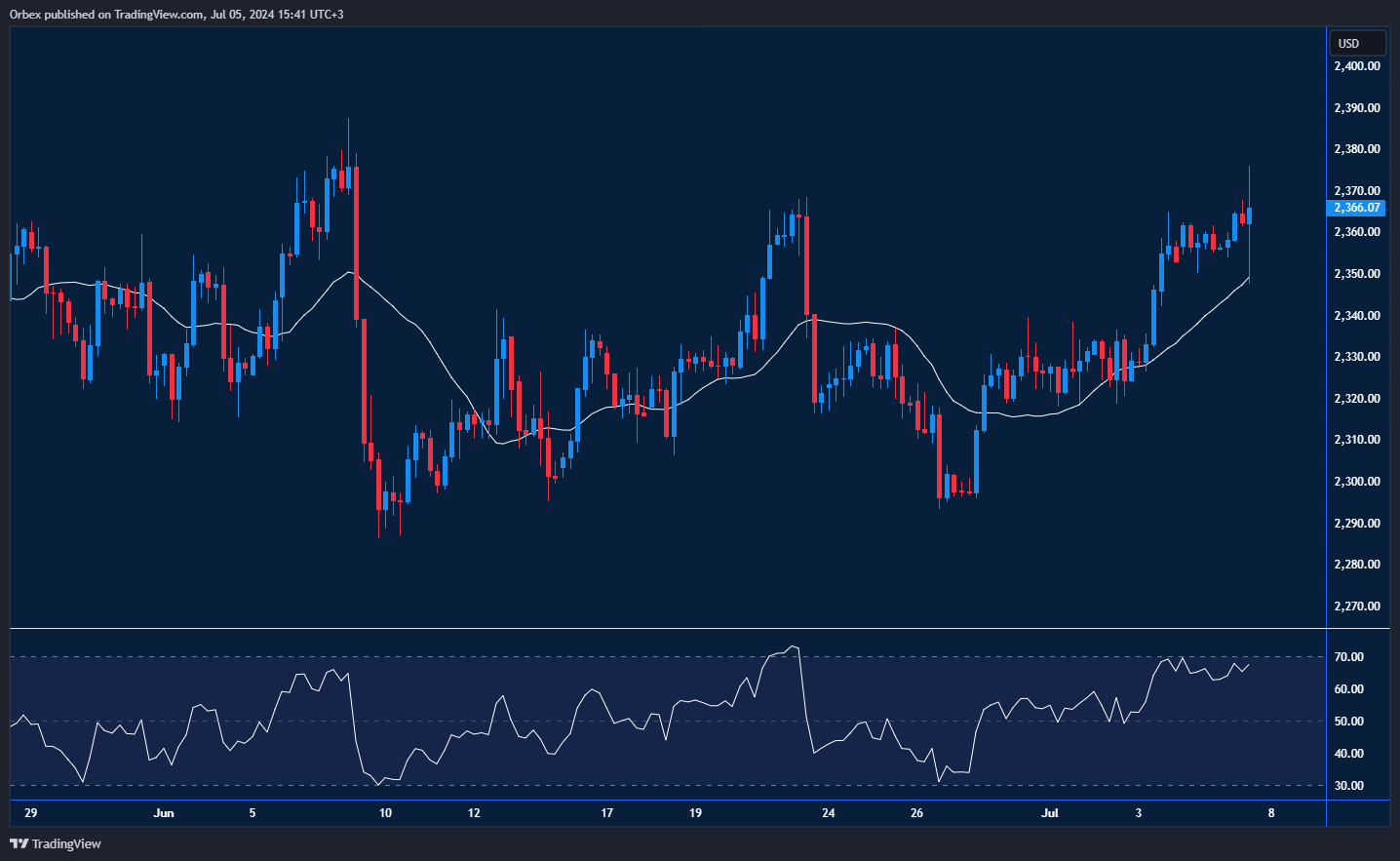Click the latest blue candle at the chart's right edge
1400x861 pixels.
click(1249, 215)
